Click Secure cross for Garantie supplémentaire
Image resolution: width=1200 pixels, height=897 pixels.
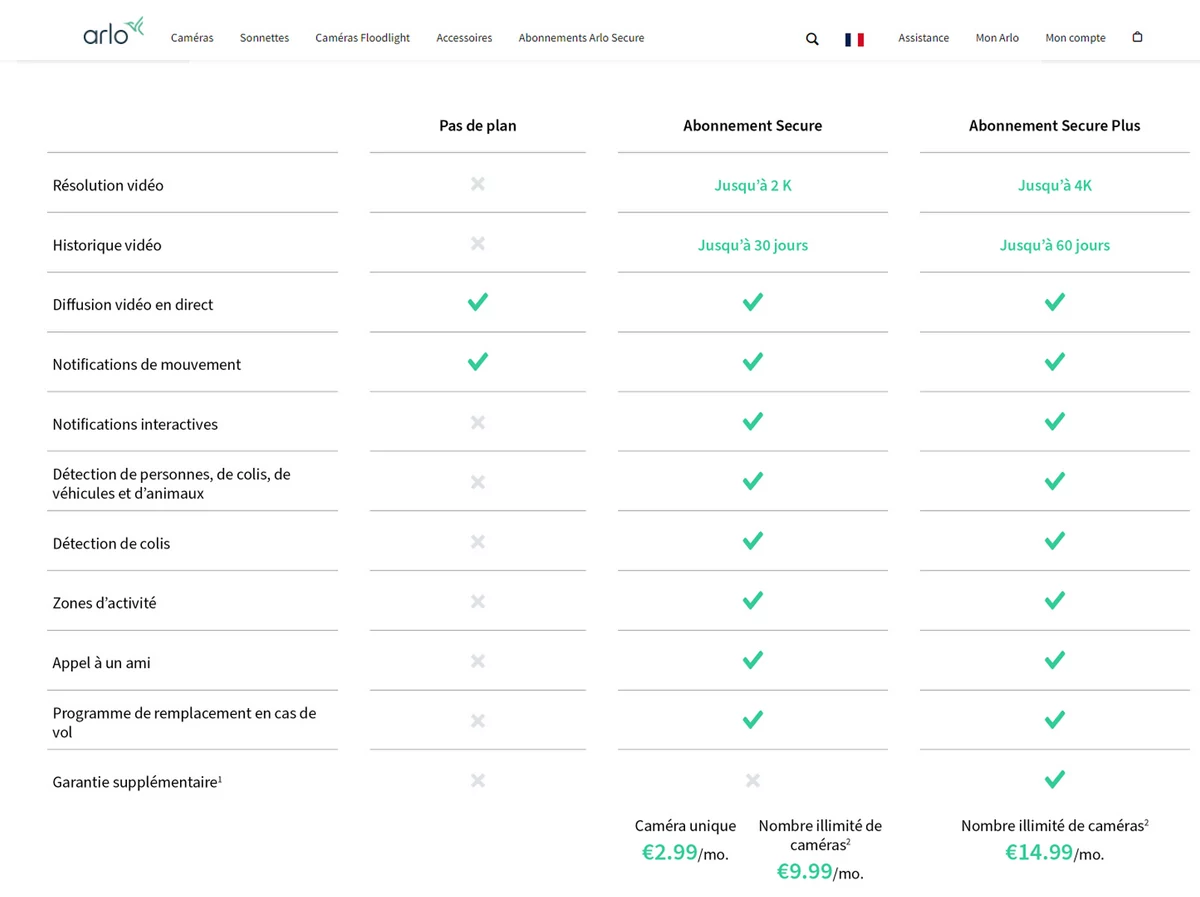pos(753,780)
